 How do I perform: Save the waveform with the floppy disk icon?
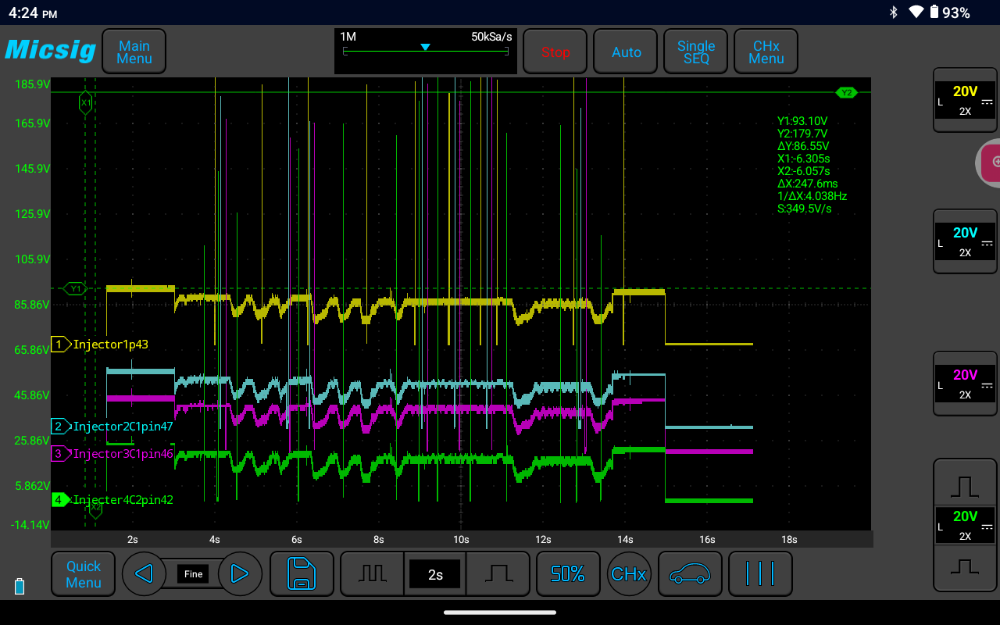pyautogui.click(x=302, y=574)
